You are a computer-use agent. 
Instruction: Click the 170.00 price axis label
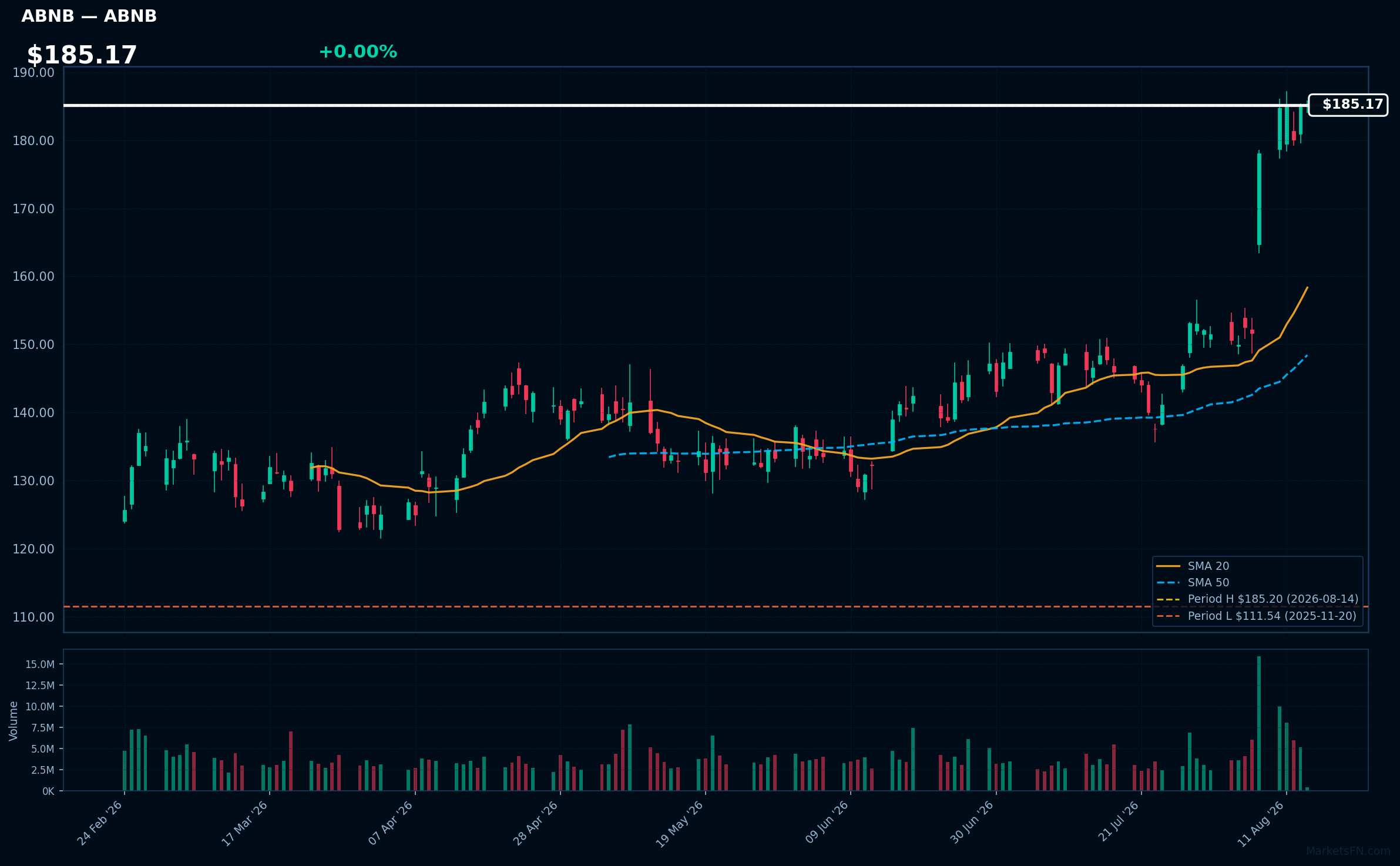(33, 209)
